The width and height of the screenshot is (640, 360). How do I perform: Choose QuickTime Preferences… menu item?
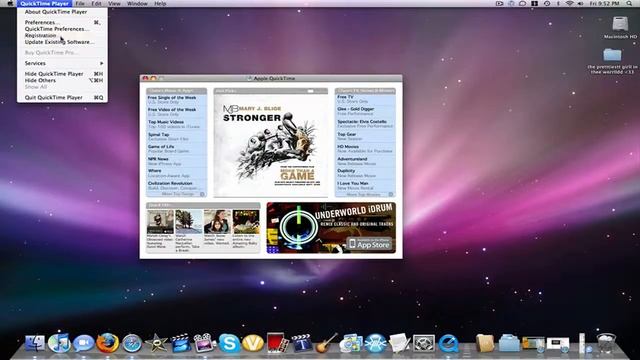point(62,29)
